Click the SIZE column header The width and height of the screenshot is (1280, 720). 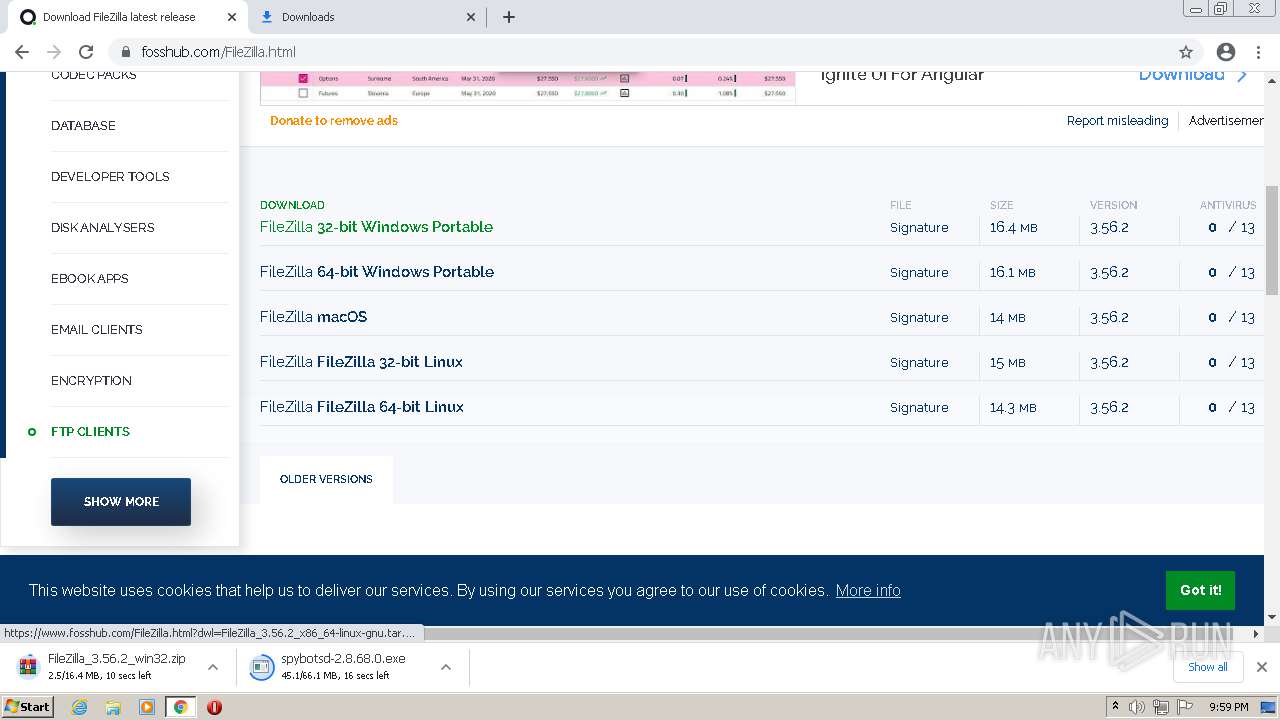[1001, 205]
